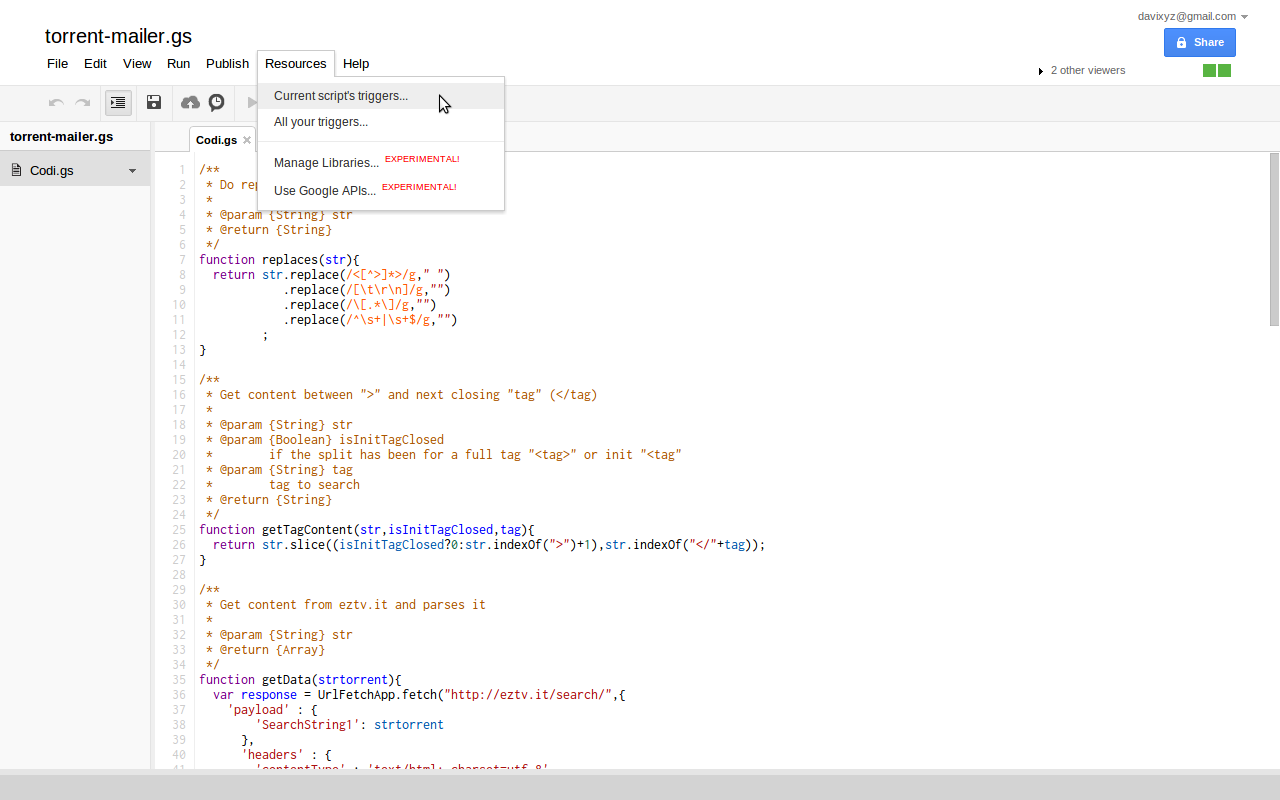Click the "'headers' : {" code line
Screen dimensions: 1280x800
286,755
